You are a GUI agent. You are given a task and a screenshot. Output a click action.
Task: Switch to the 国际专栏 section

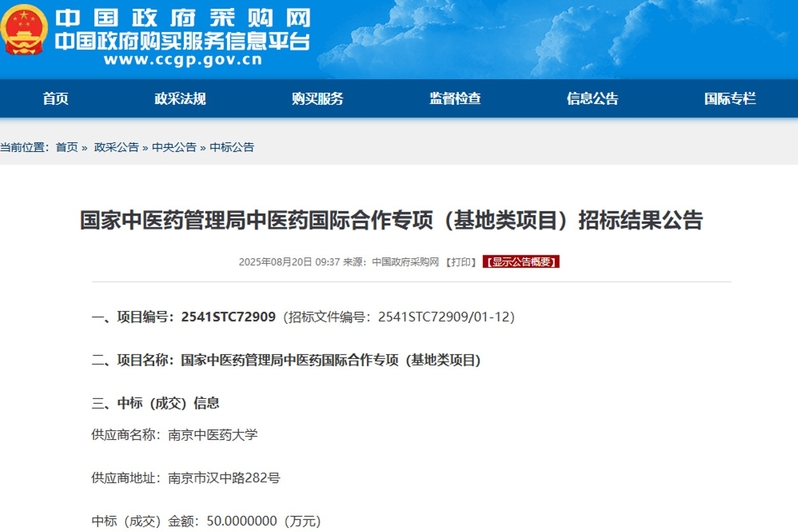pyautogui.click(x=730, y=98)
